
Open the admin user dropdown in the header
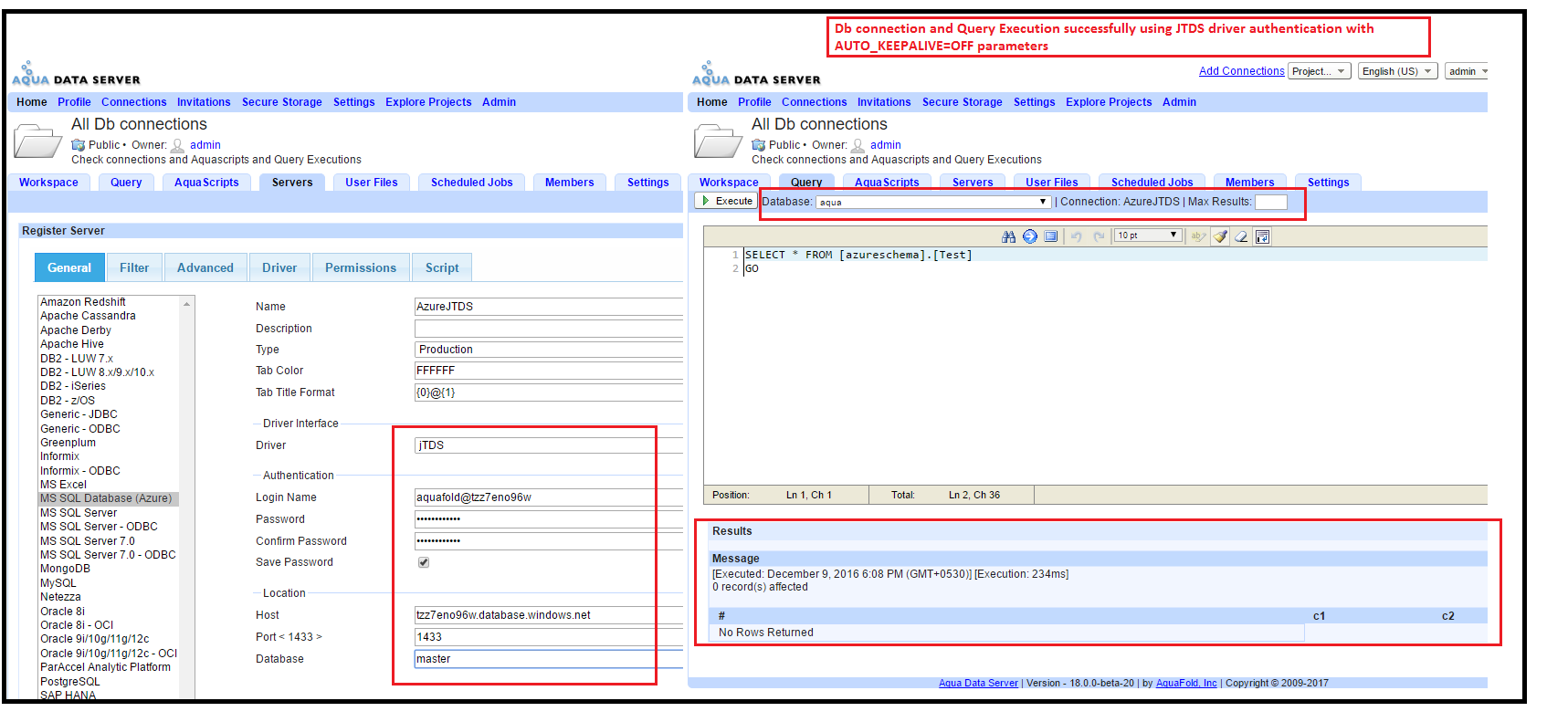[x=1468, y=71]
